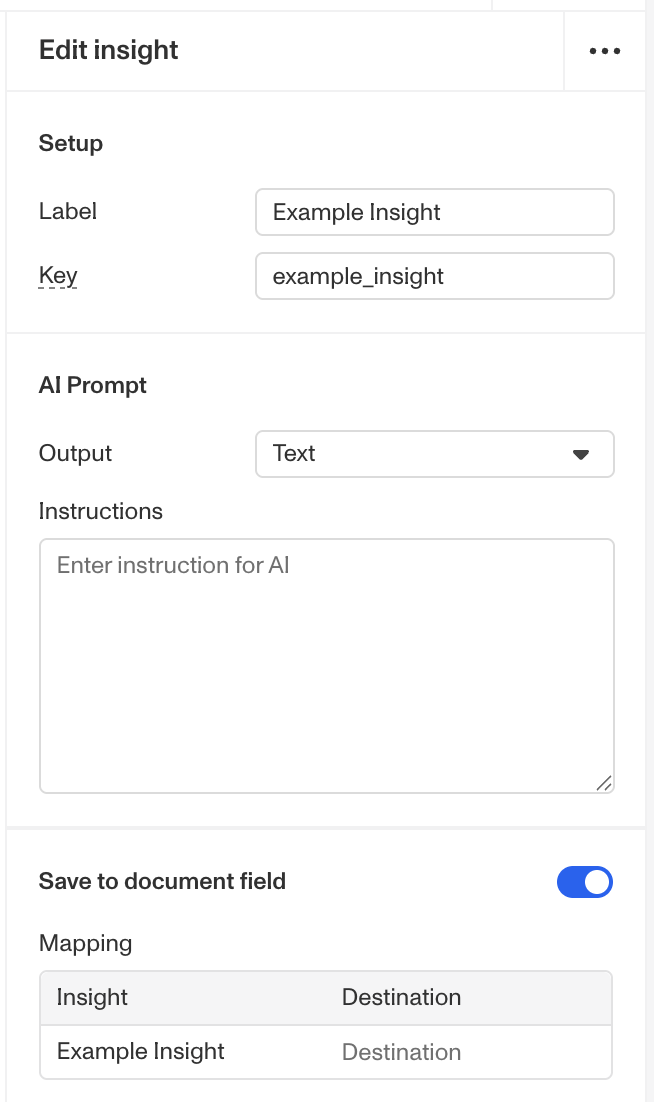The width and height of the screenshot is (654, 1102).
Task: Click the Label field caption
Action: [68, 212]
